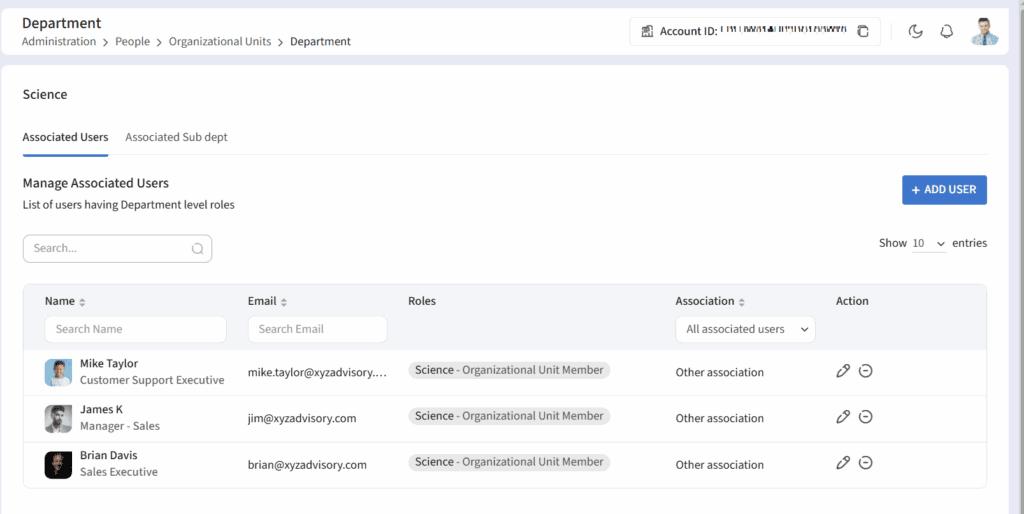Click the Search Email filter field

(x=317, y=329)
